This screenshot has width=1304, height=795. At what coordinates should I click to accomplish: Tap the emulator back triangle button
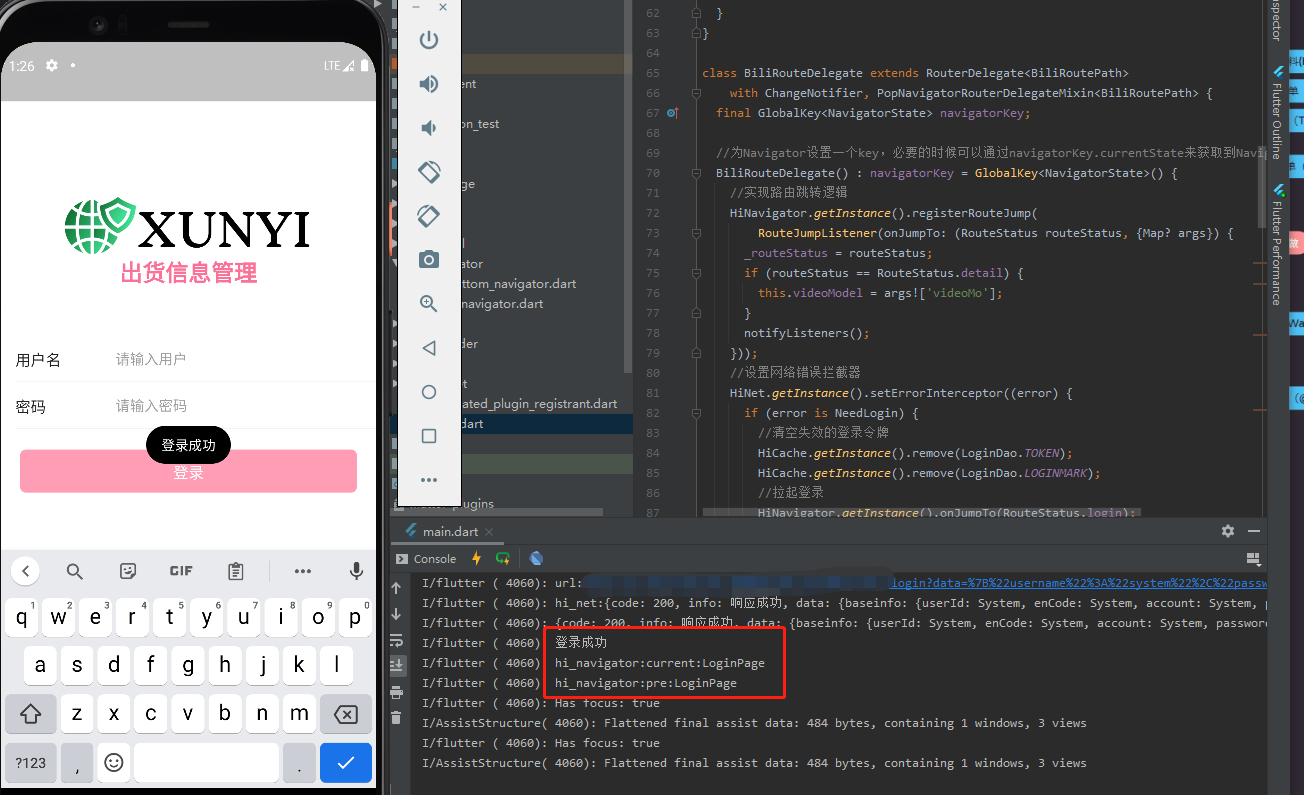click(x=429, y=348)
